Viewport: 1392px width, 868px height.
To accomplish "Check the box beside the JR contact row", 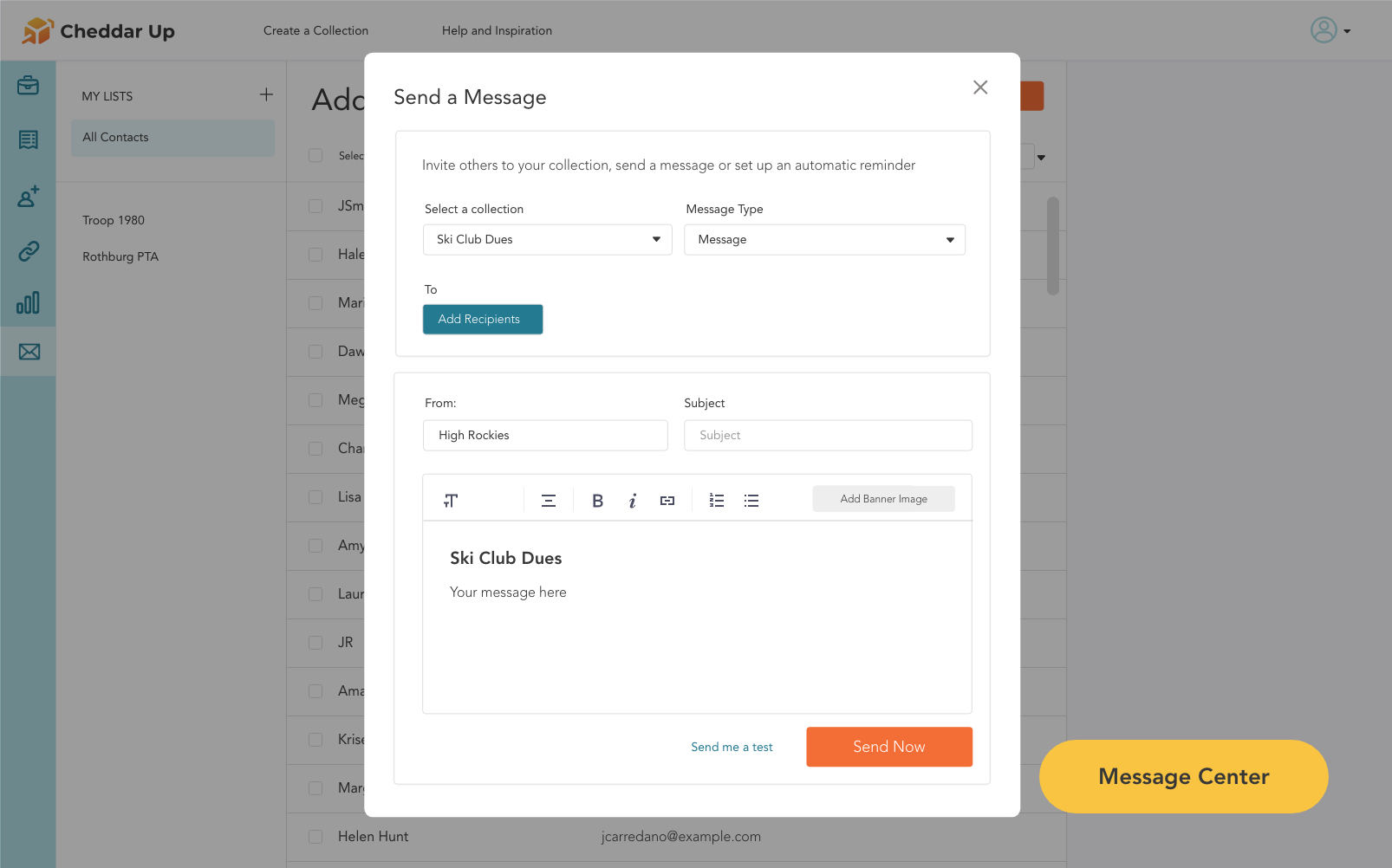I will [315, 643].
